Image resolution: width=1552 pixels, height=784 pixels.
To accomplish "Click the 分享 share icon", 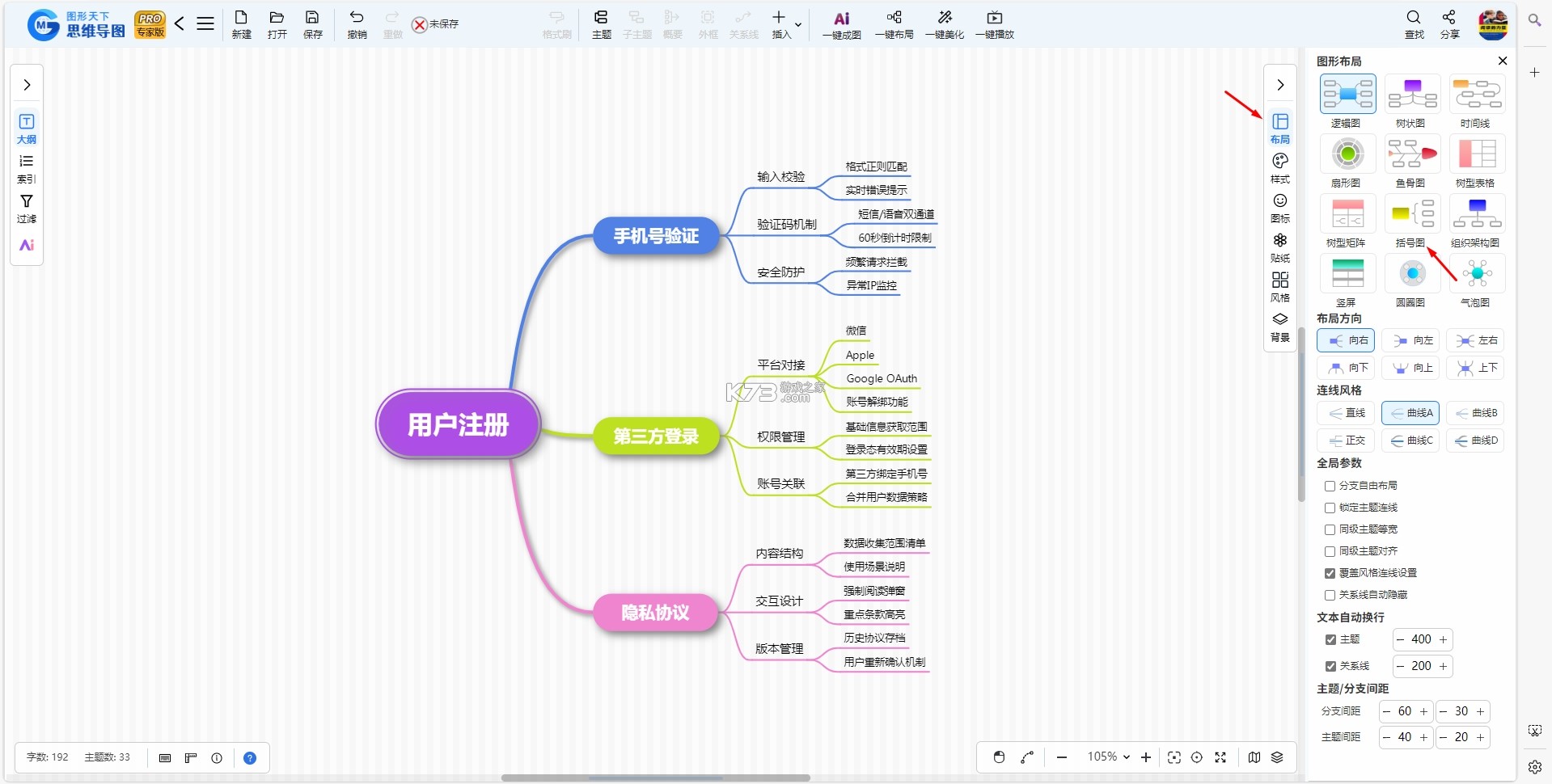I will point(1449,24).
